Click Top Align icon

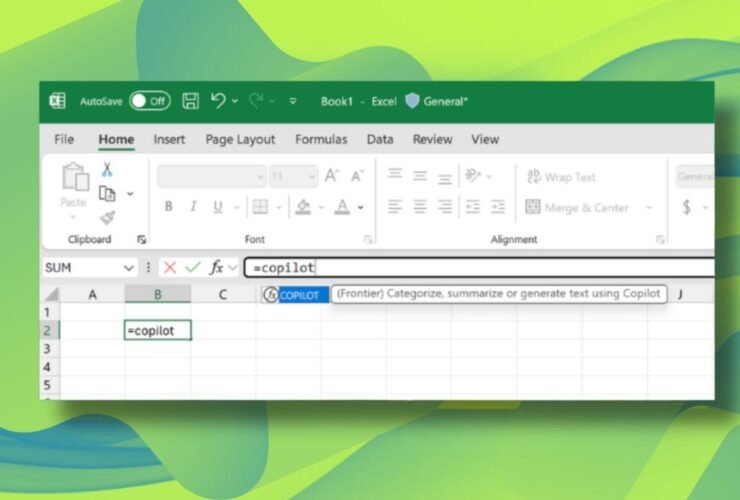click(395, 175)
